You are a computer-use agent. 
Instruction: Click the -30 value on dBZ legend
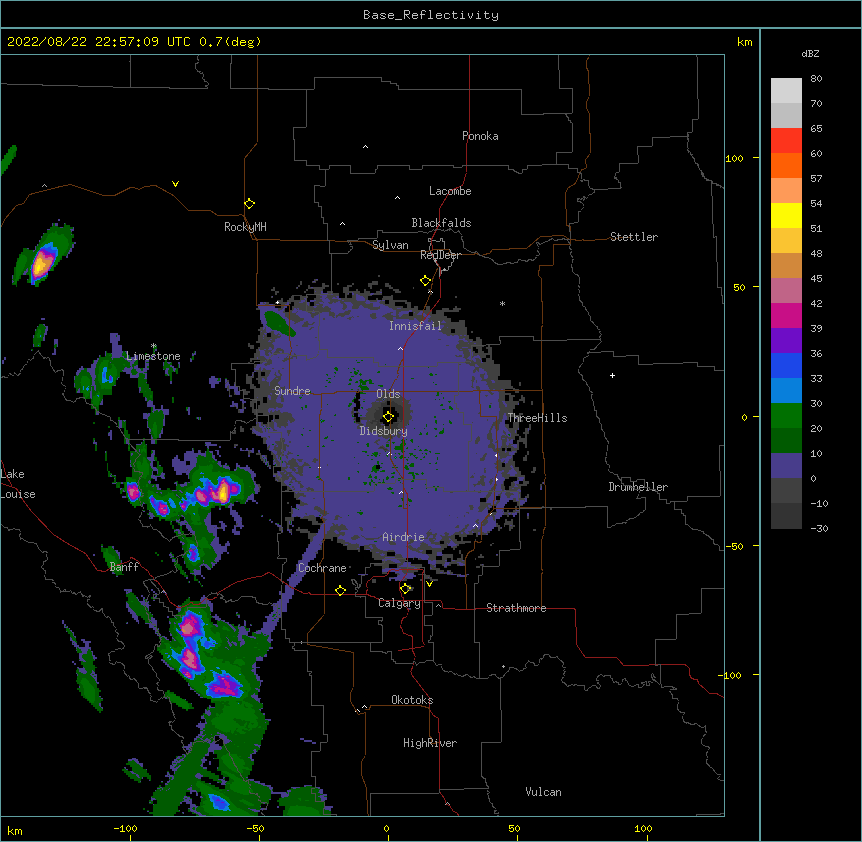tap(819, 529)
